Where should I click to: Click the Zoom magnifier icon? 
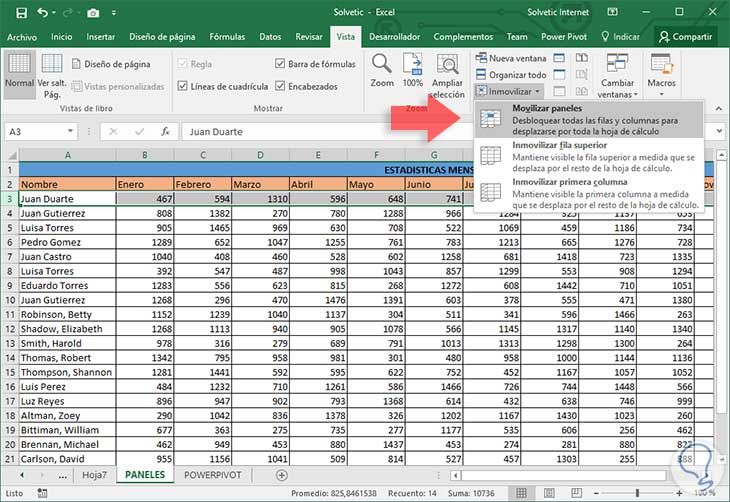point(382,68)
